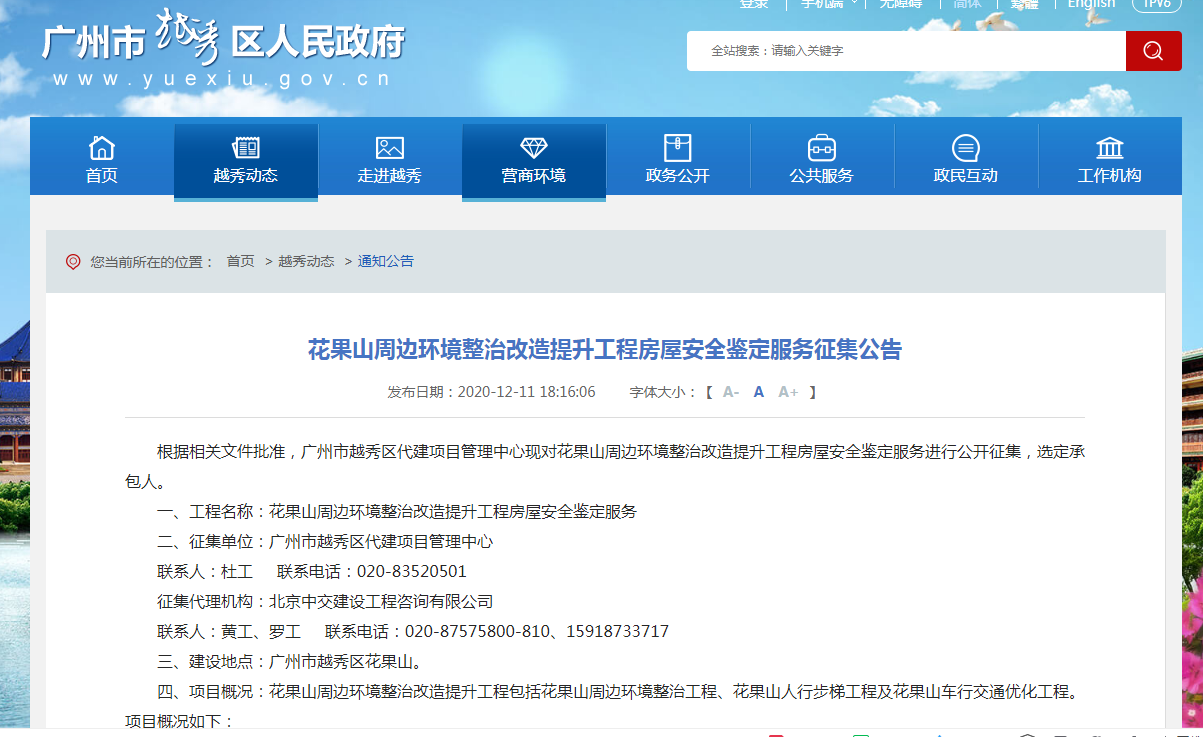This screenshot has width=1203, height=737.
Task: Expand the 手机端 dropdown at top
Action: pos(827,4)
